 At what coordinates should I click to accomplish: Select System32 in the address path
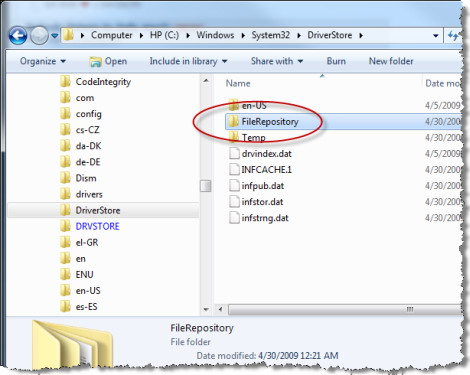(x=270, y=35)
